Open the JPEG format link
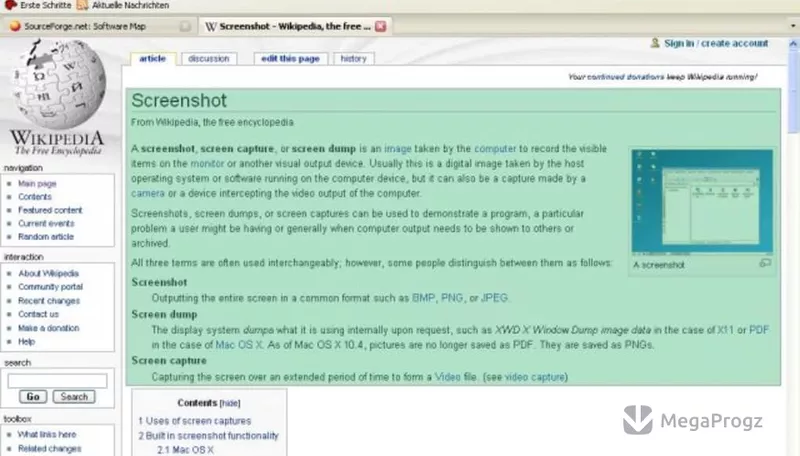The height and width of the screenshot is (456, 800). [x=494, y=298]
